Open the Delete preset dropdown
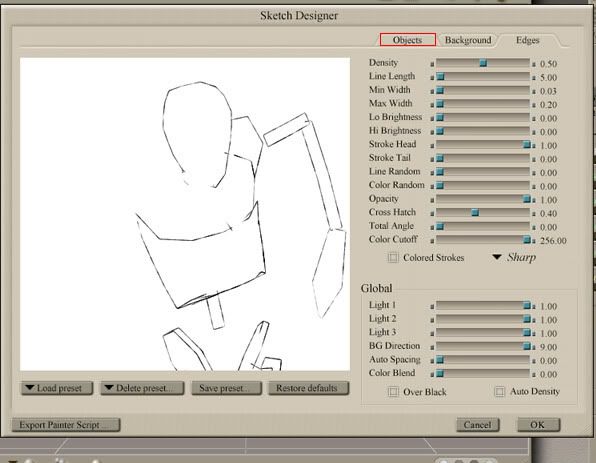The image size is (596, 463). pos(142,388)
